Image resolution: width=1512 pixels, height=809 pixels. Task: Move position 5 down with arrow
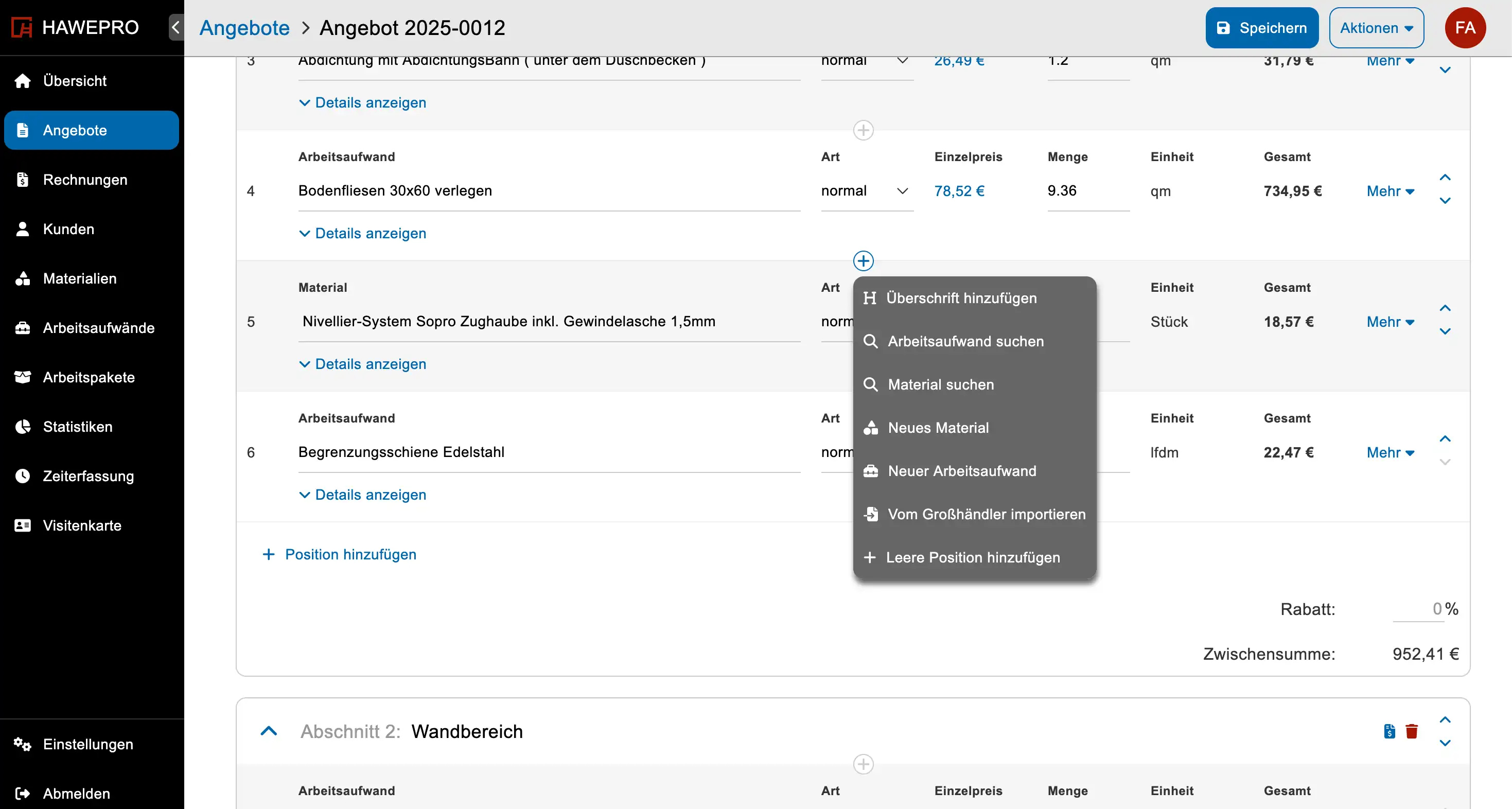coord(1445,332)
